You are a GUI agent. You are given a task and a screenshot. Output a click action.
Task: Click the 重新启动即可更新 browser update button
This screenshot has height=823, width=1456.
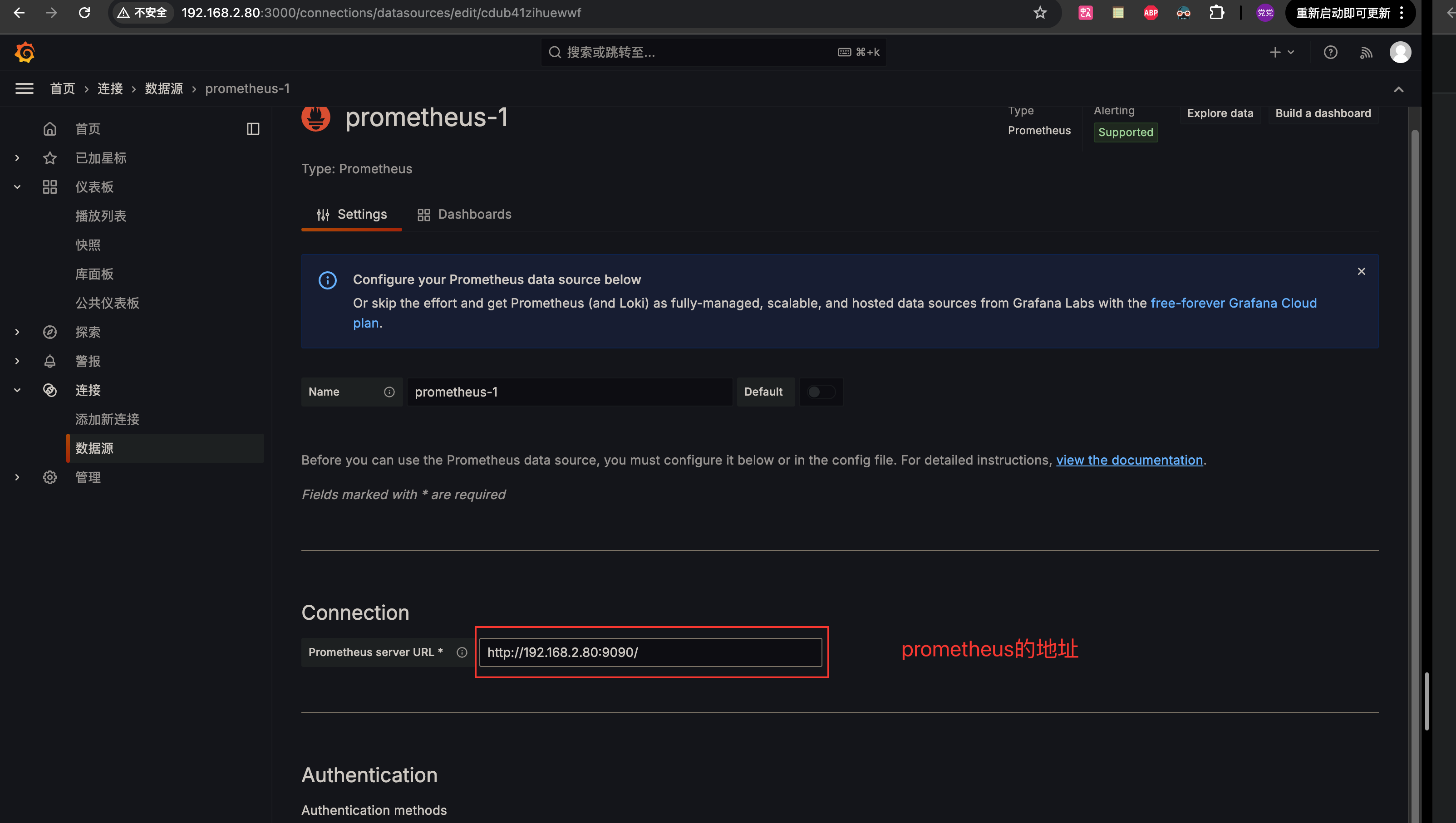1343,12
